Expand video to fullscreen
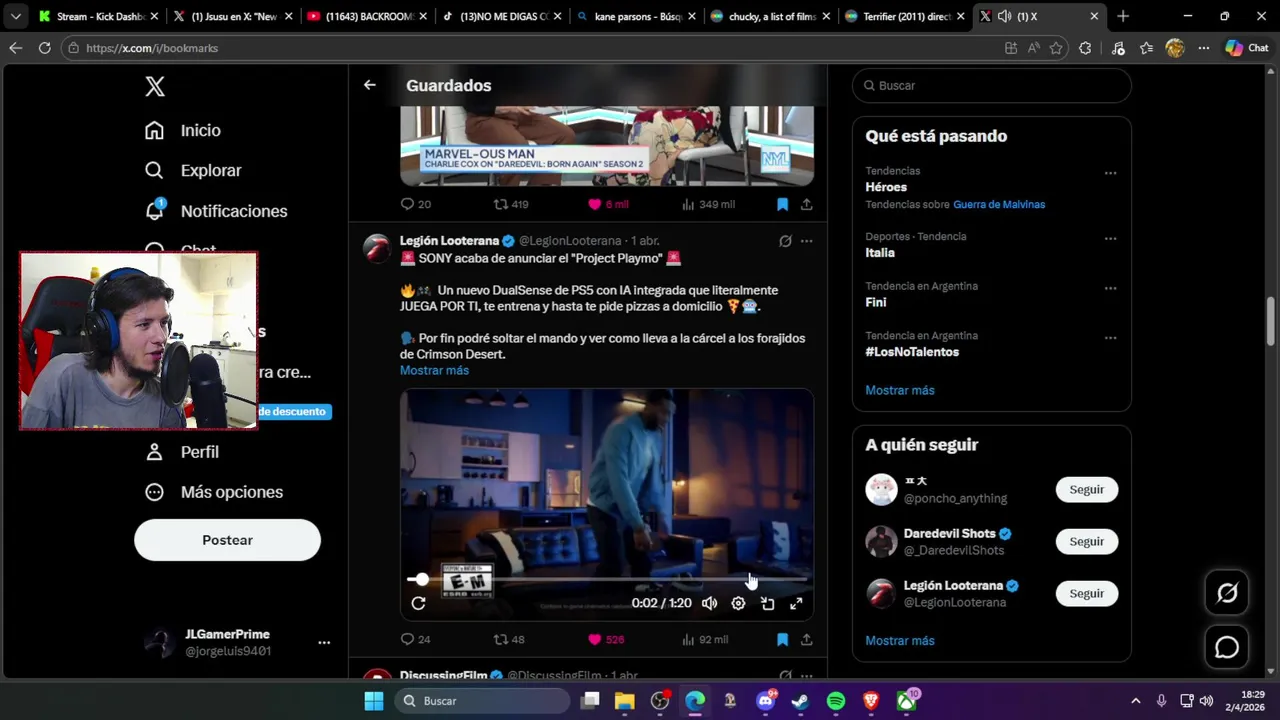This screenshot has width=1280, height=720. click(x=796, y=603)
